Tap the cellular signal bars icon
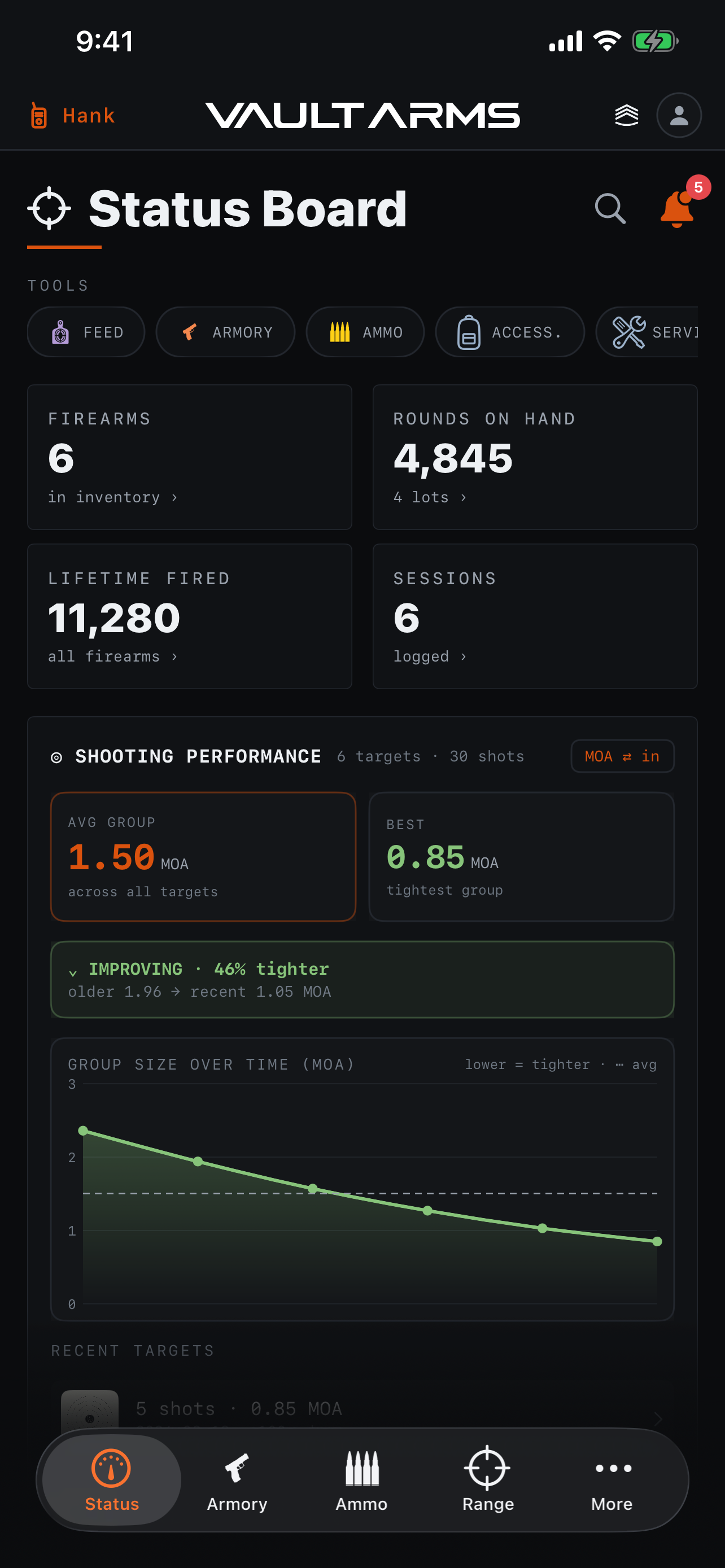The image size is (725, 1568). 566,41
